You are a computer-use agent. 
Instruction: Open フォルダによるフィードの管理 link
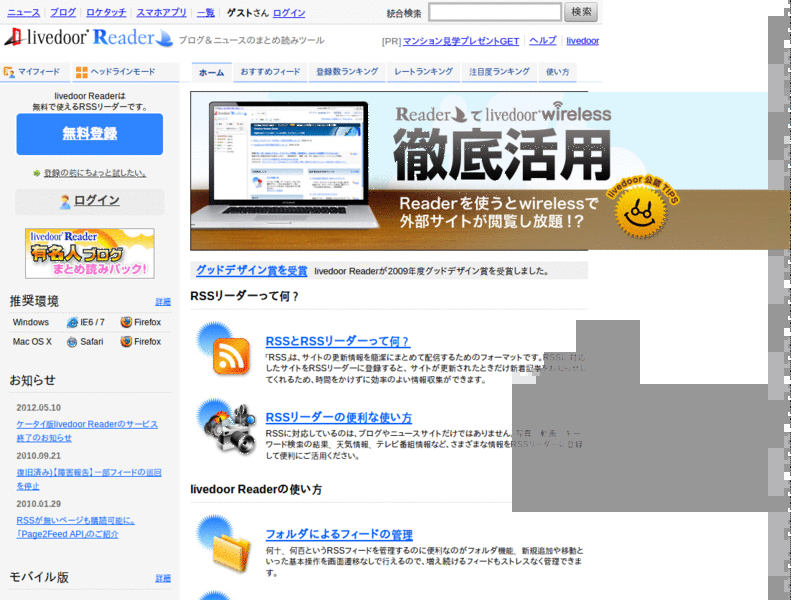click(x=339, y=534)
